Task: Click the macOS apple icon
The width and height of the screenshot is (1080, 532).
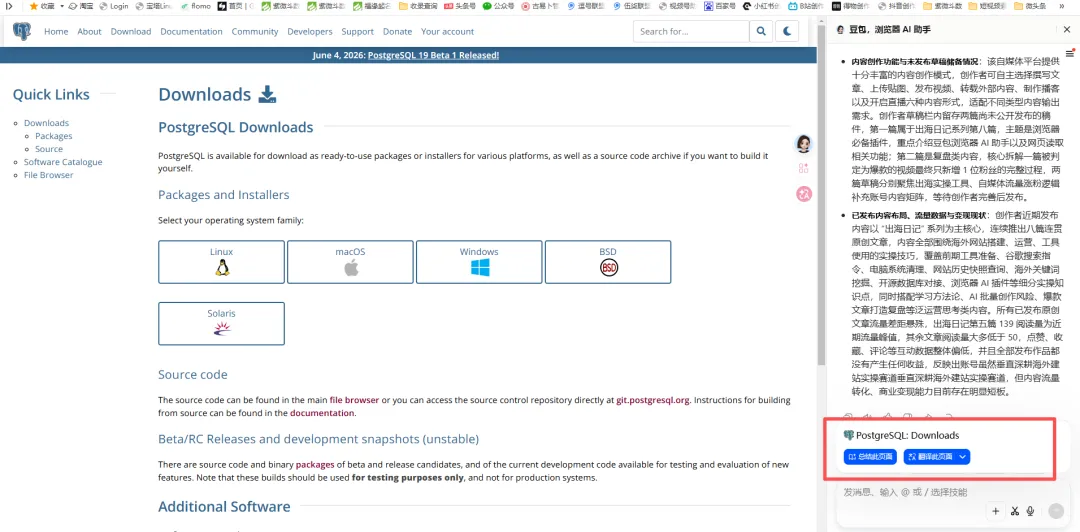Action: click(351, 267)
